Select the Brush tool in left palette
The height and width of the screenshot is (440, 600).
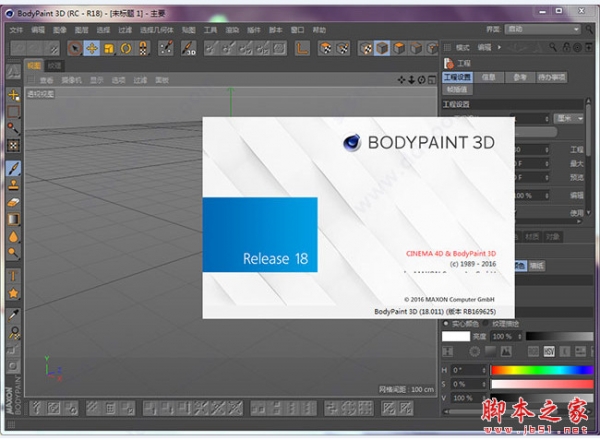13,168
